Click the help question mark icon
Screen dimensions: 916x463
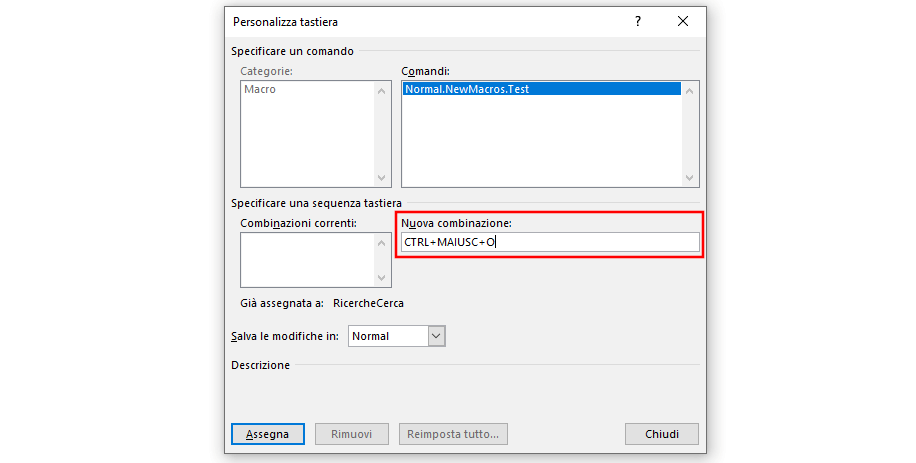click(x=638, y=22)
